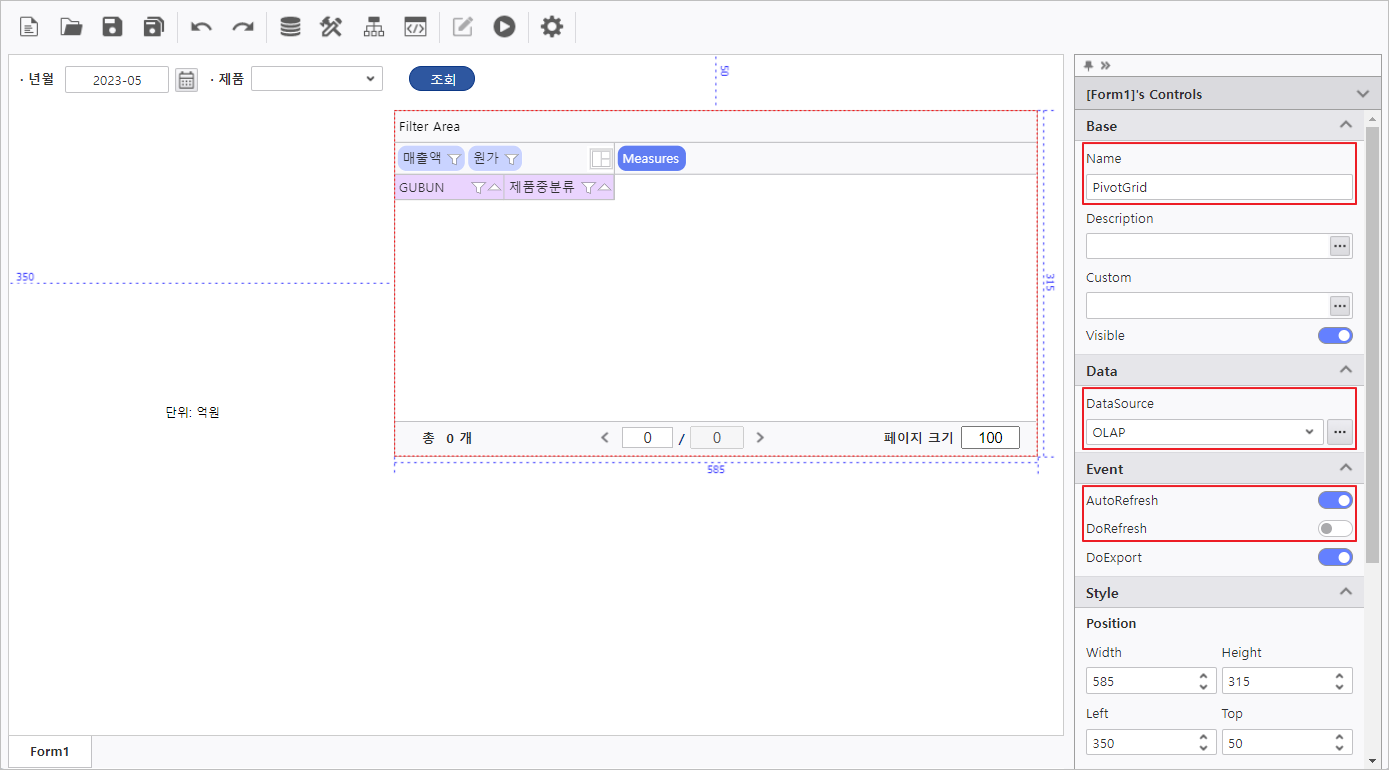
Task: Open Custom ellipsis button
Action: [x=1340, y=305]
